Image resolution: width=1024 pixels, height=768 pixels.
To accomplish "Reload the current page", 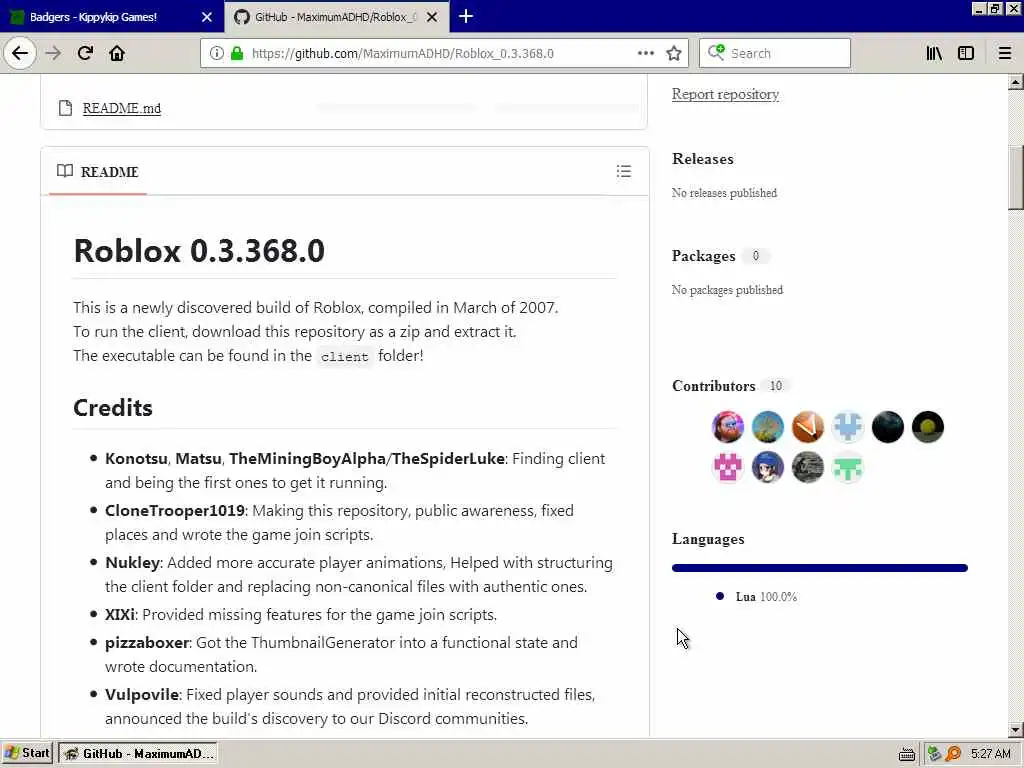I will pos(86,53).
